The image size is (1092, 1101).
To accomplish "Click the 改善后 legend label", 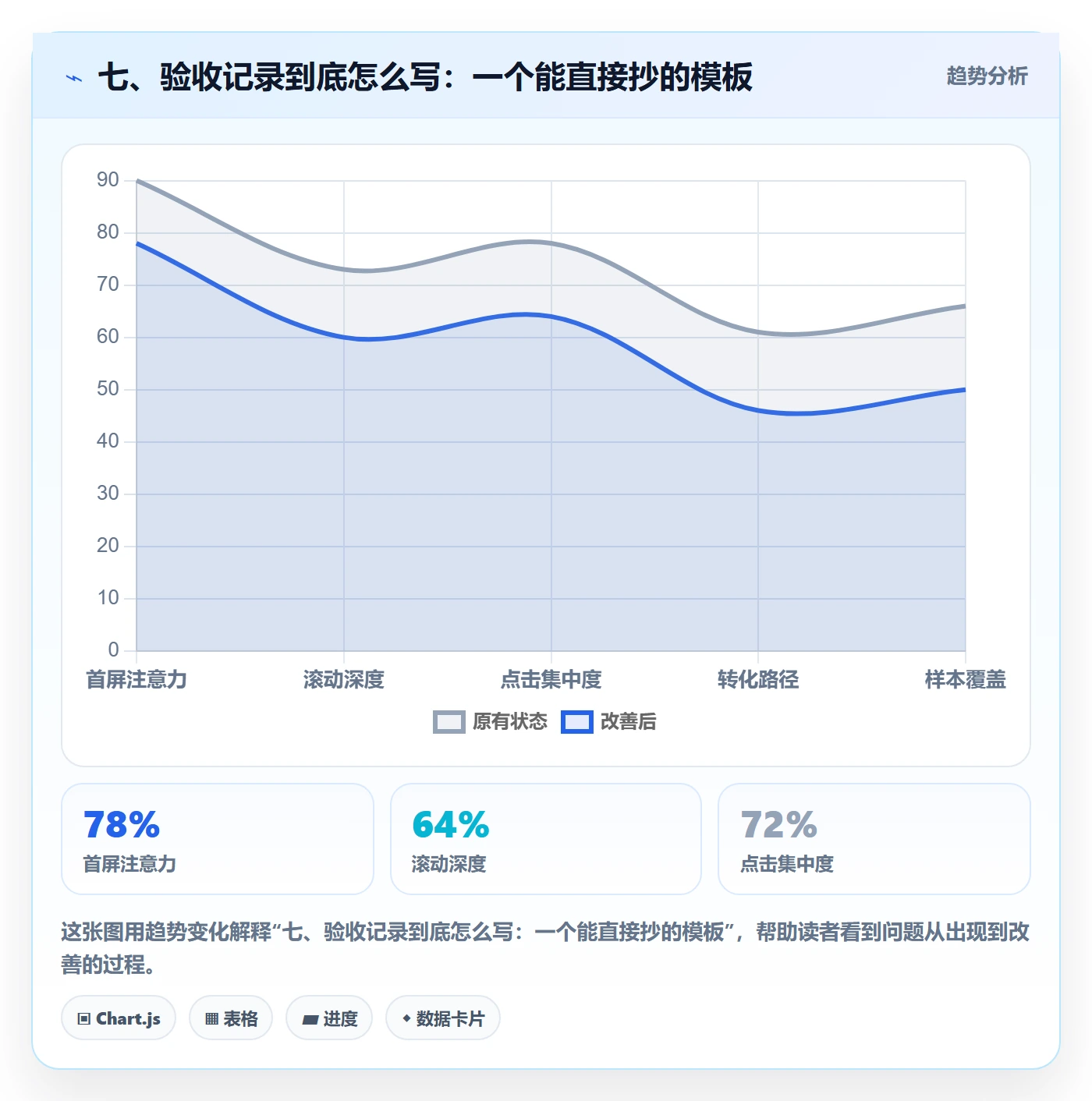I will [629, 722].
